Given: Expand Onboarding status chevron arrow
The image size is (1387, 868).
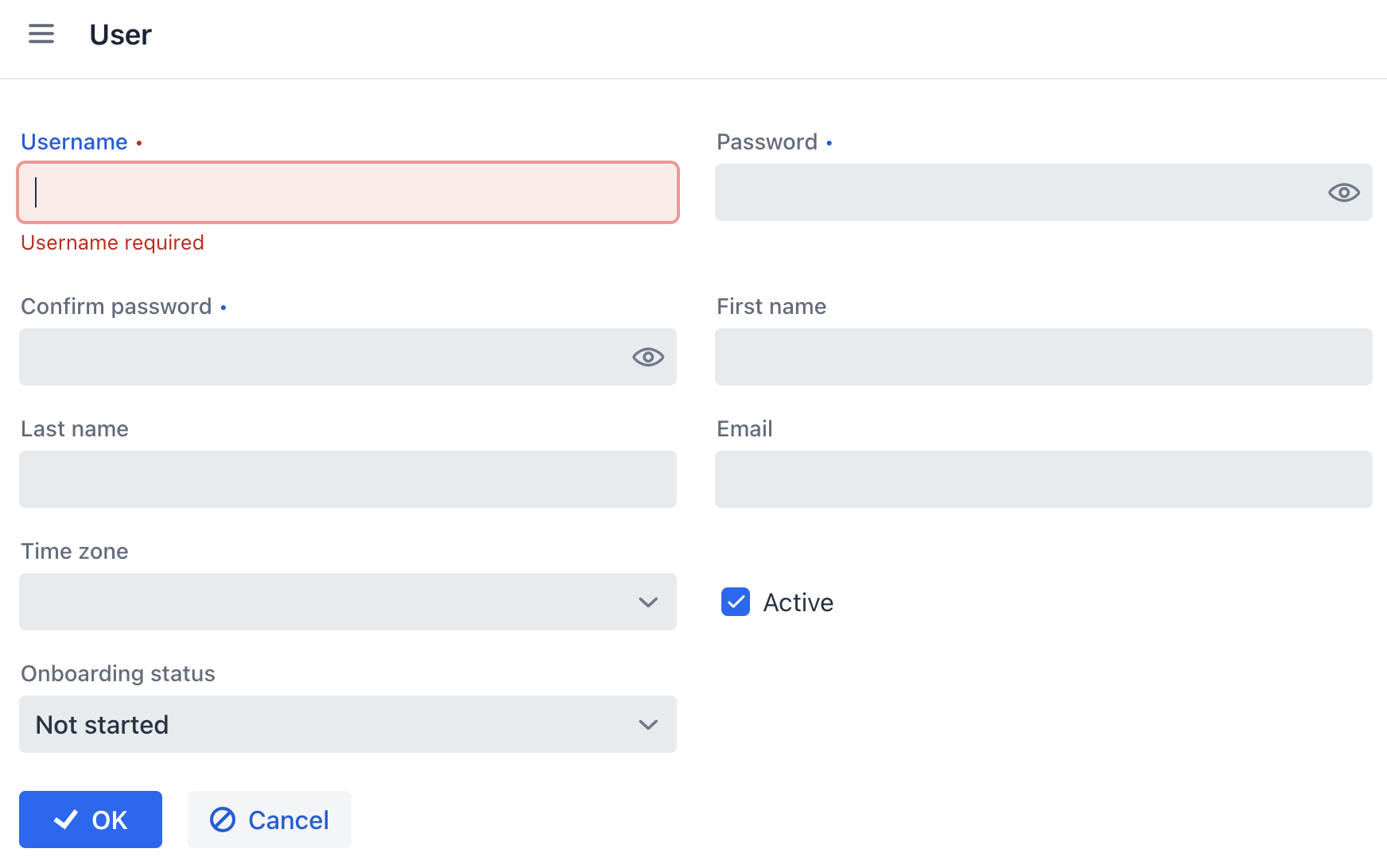Looking at the screenshot, I should tap(647, 725).
